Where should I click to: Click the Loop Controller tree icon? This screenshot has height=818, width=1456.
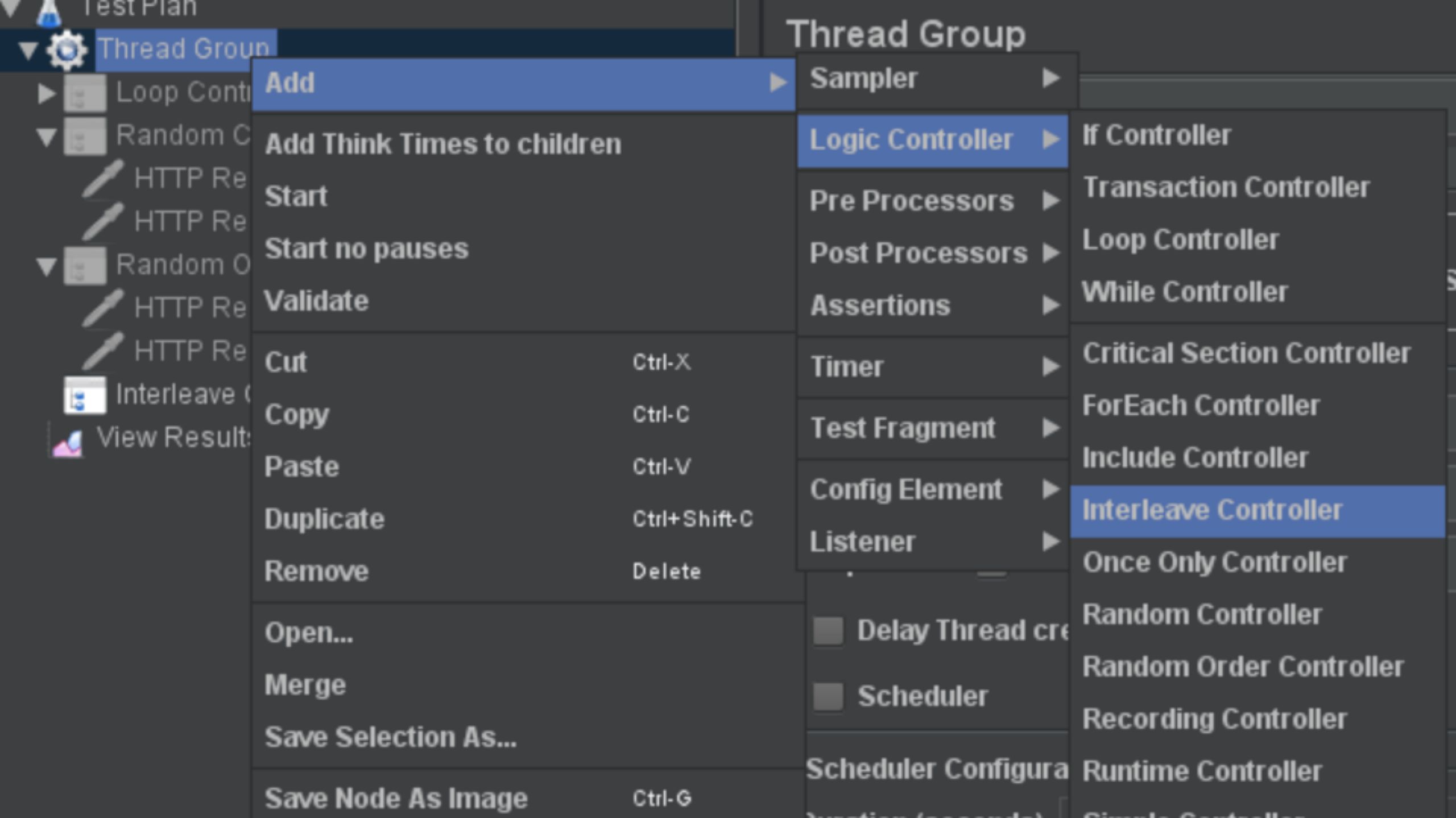85,93
